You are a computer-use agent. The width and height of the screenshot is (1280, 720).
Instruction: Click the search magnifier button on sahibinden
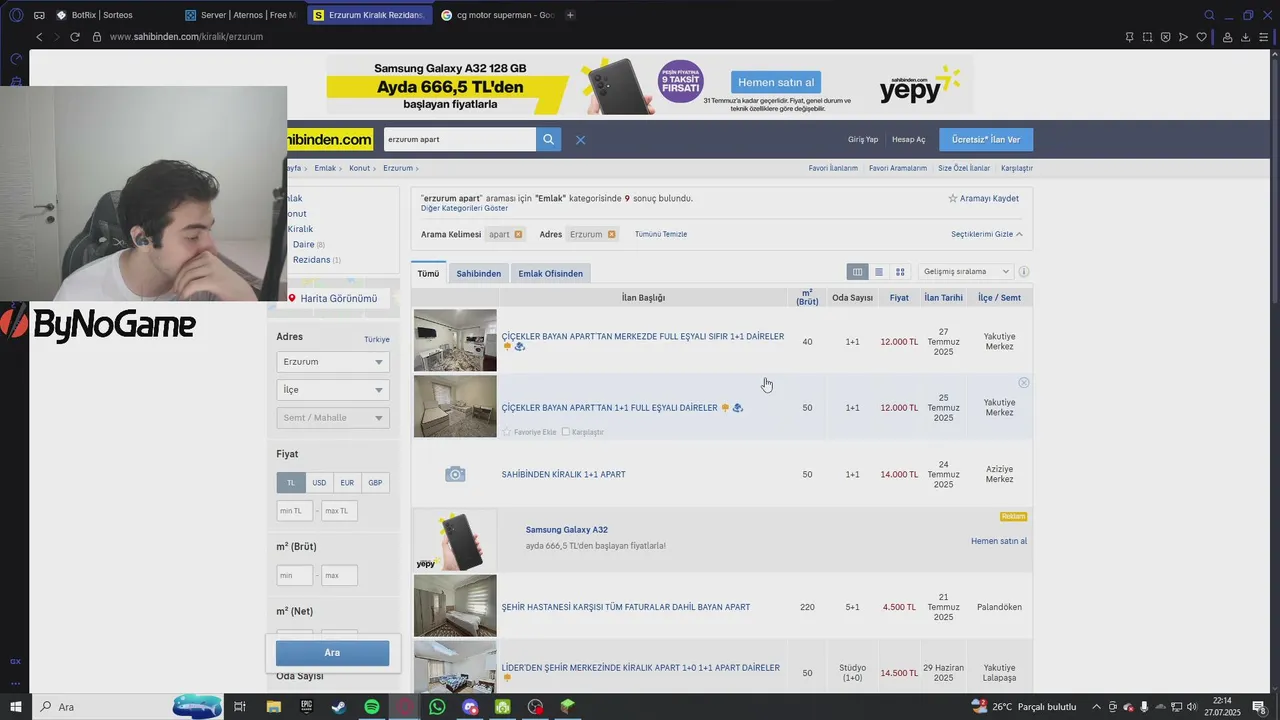pos(548,139)
